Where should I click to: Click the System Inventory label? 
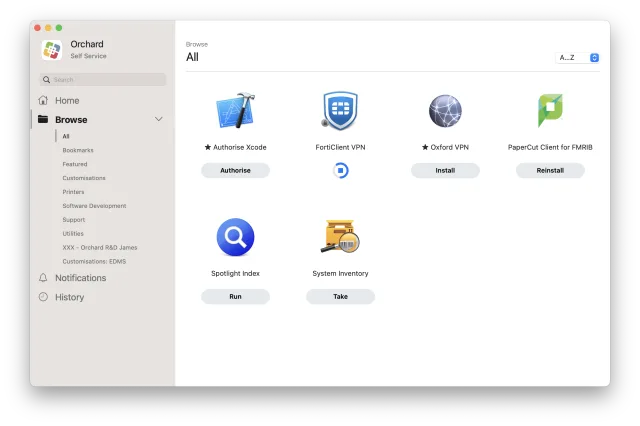340,273
